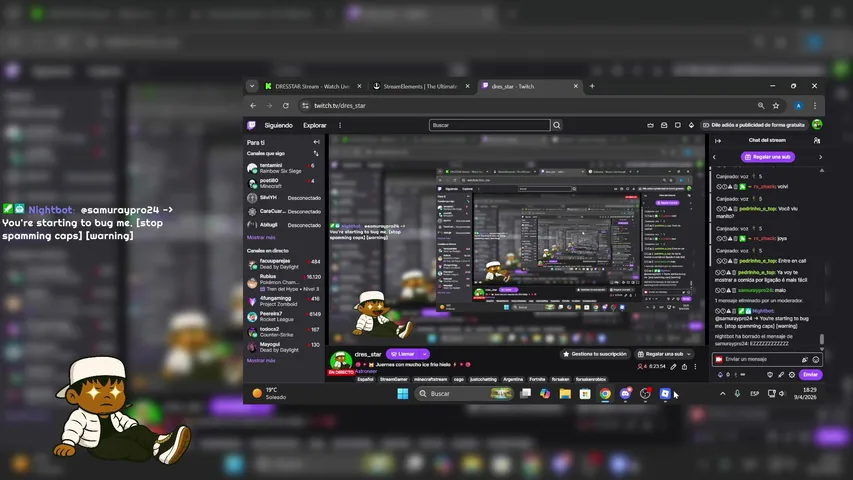Open emote picker in chat input
Viewport: 853px width, 480px height.
(815, 360)
